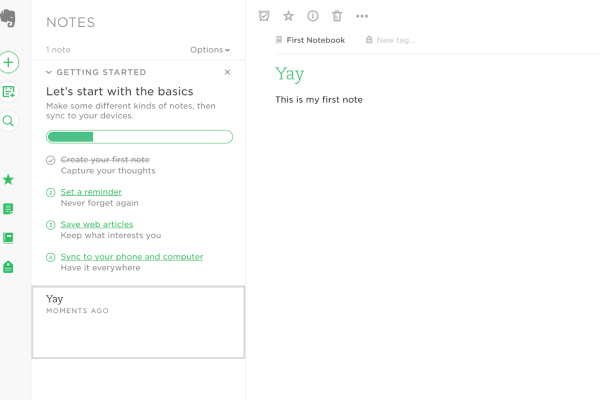Click the Never forget again subtitle
The width and height of the screenshot is (600, 400).
(99, 203)
